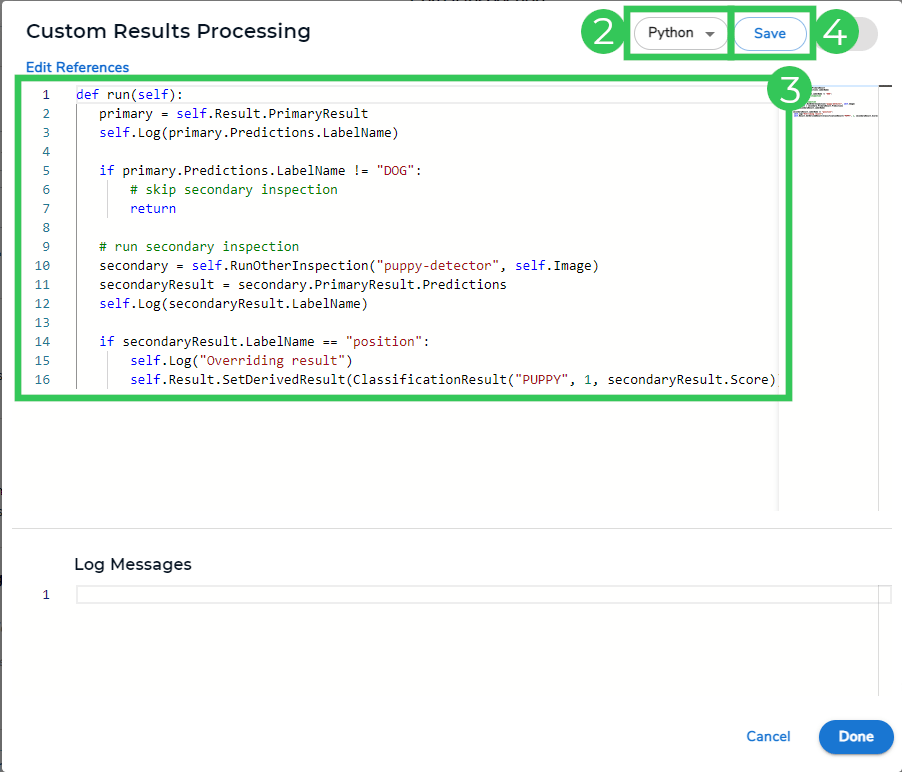Screen dimensions: 902x772
Task: Click the code minimap preview
Action: click(x=836, y=102)
